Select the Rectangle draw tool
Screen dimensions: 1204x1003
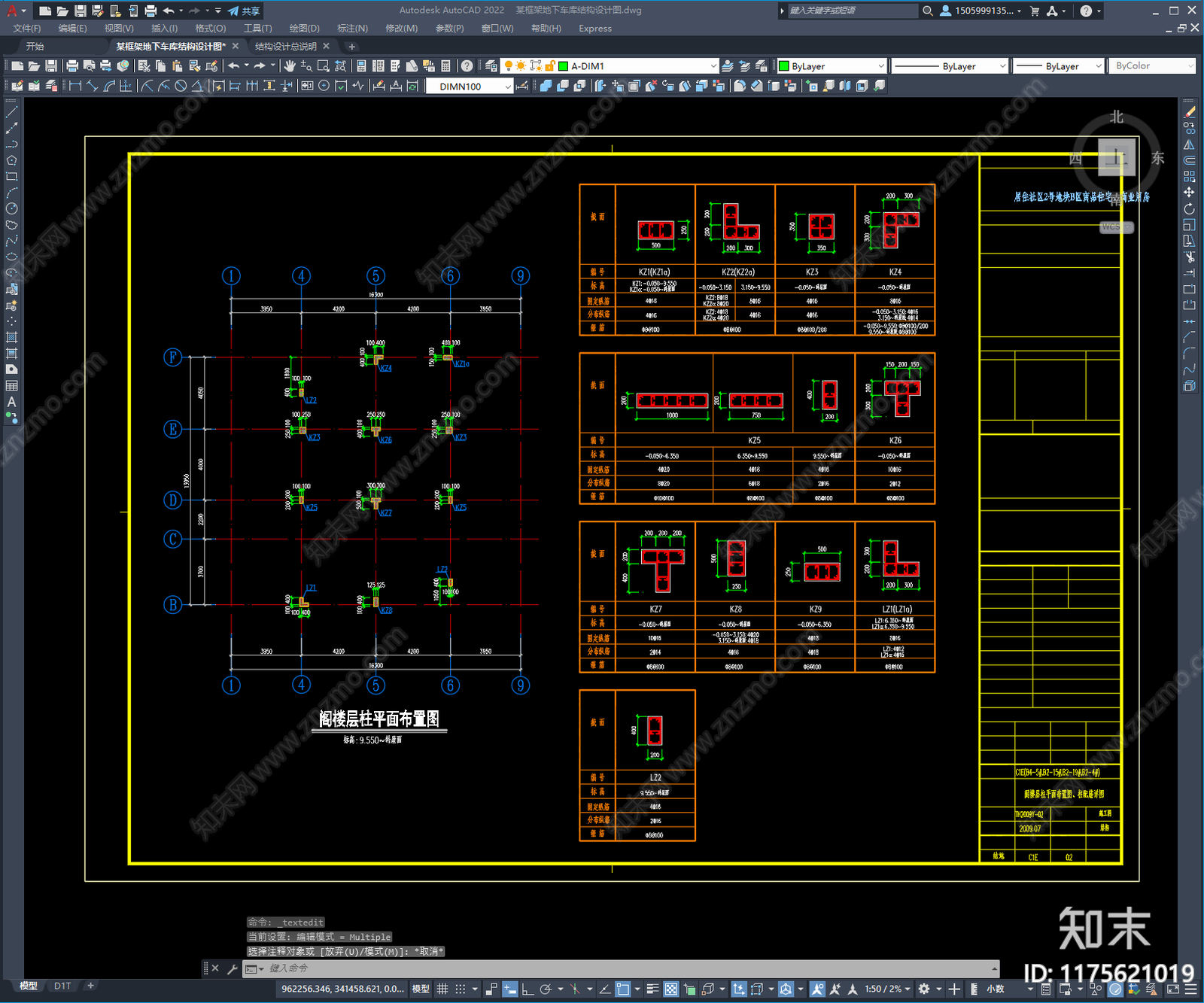(11, 176)
